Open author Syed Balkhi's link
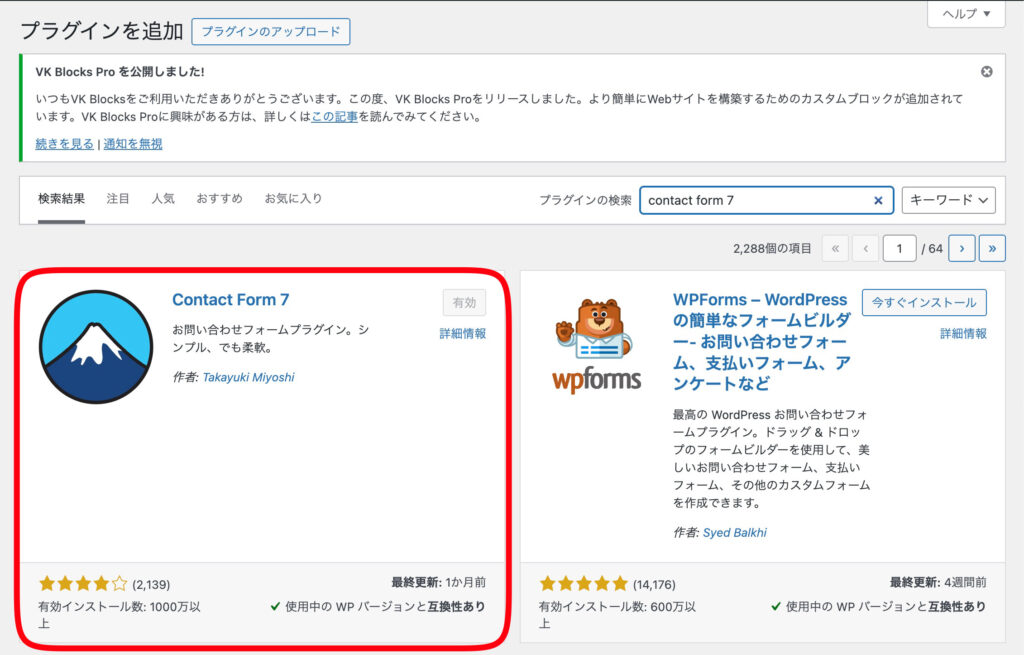This screenshot has width=1024, height=655. (x=735, y=532)
